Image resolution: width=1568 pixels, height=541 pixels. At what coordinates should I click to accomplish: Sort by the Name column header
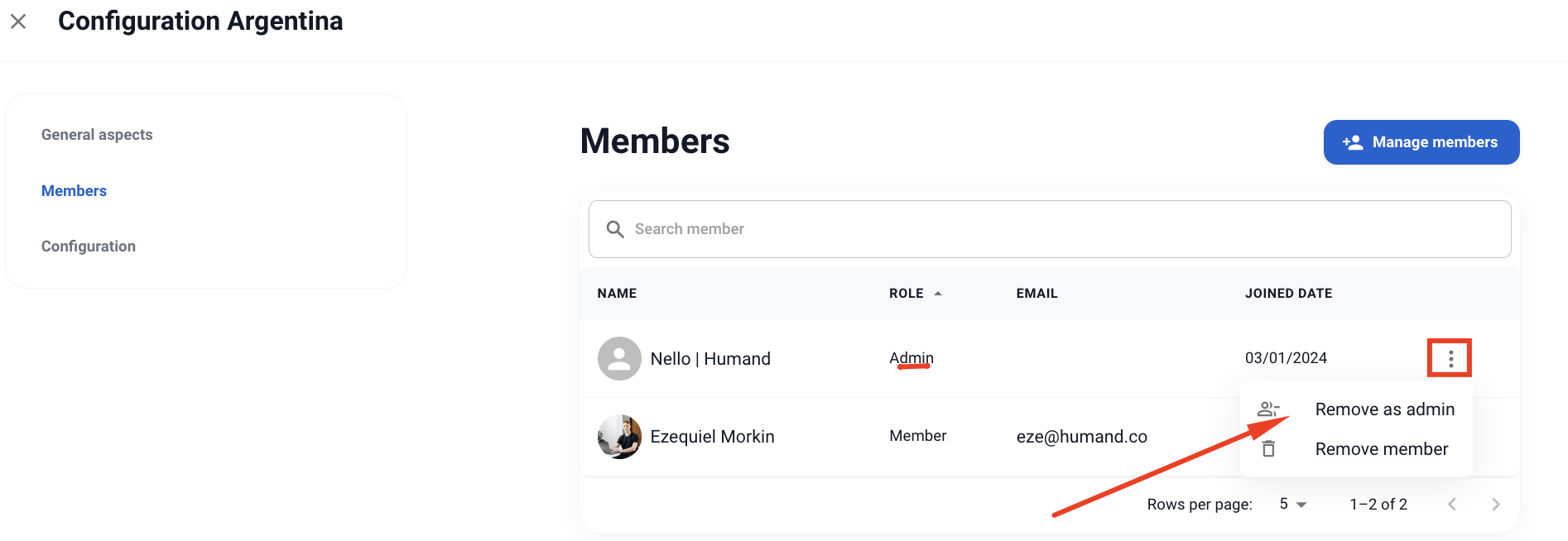(617, 294)
